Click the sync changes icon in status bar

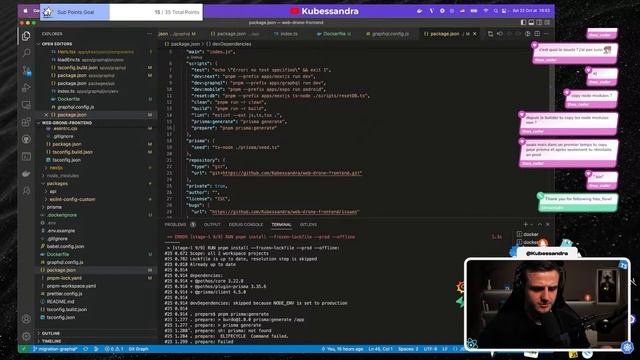click(x=86, y=349)
